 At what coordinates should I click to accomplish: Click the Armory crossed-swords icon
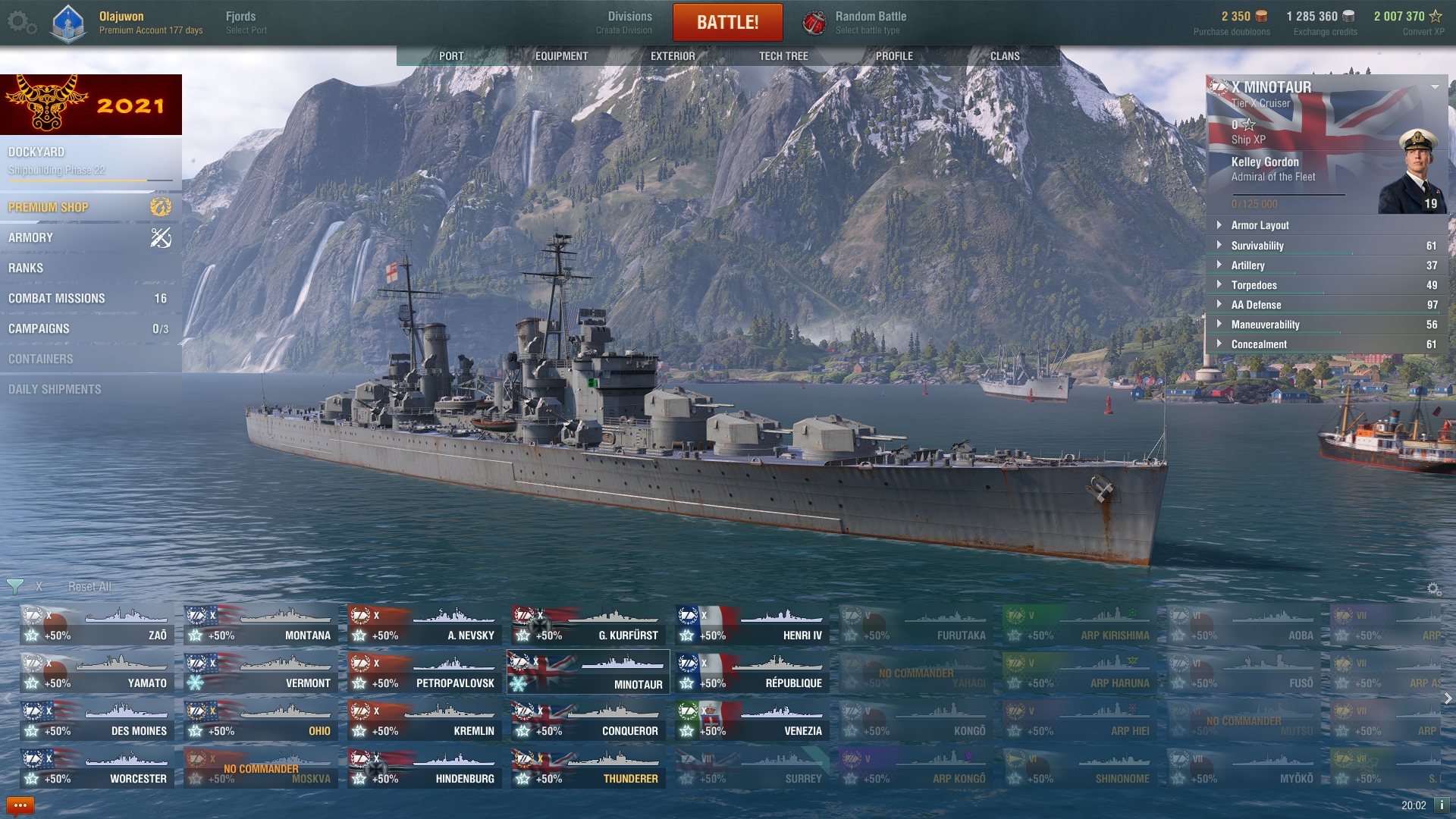pyautogui.click(x=161, y=237)
